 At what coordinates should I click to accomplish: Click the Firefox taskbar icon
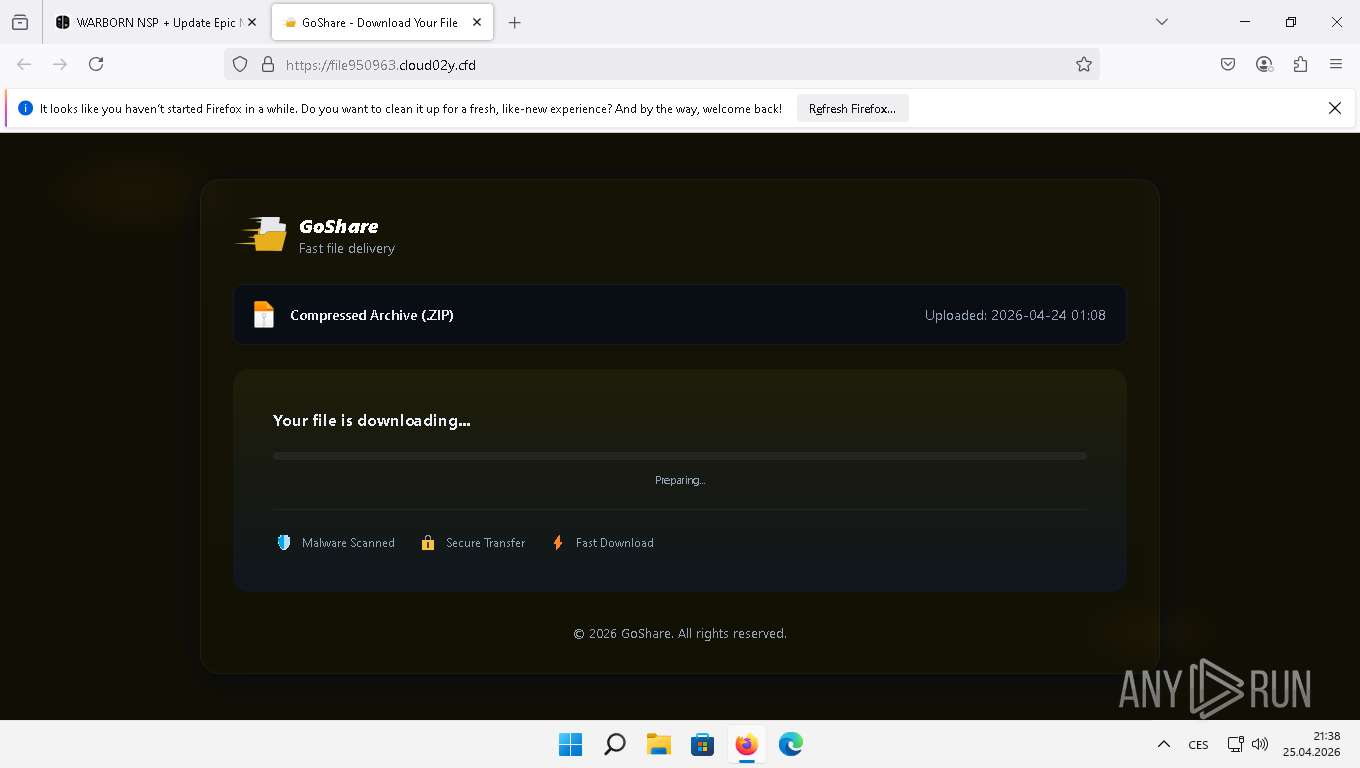click(x=746, y=744)
